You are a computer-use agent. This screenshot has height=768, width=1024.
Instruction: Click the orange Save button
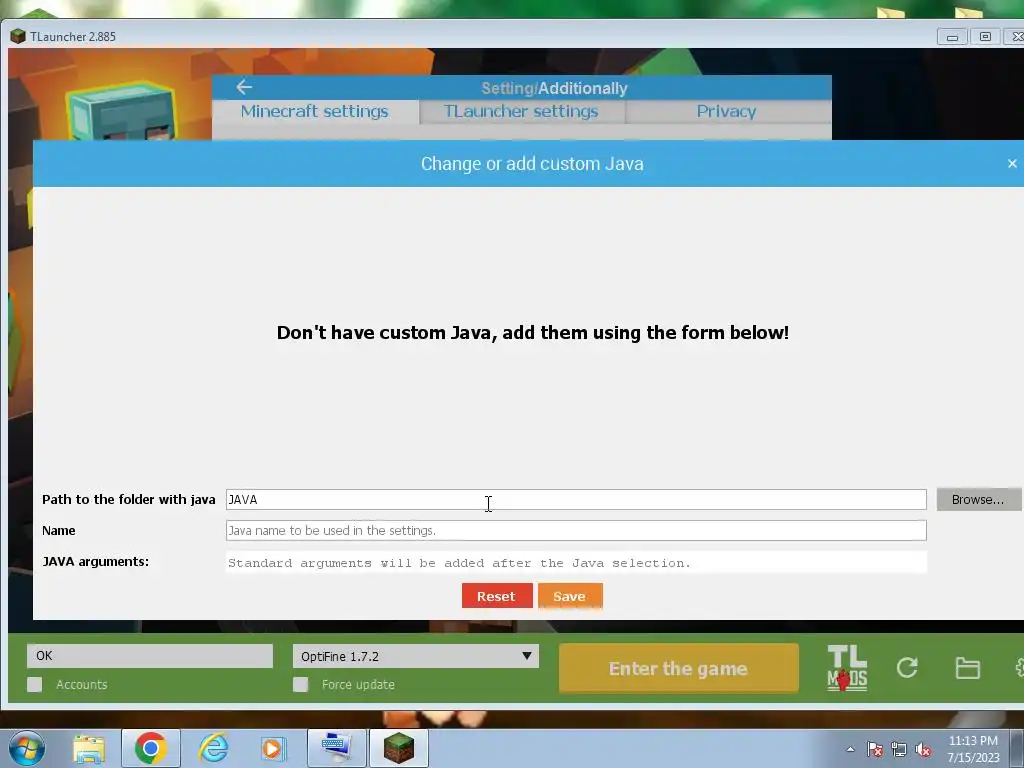click(x=569, y=596)
